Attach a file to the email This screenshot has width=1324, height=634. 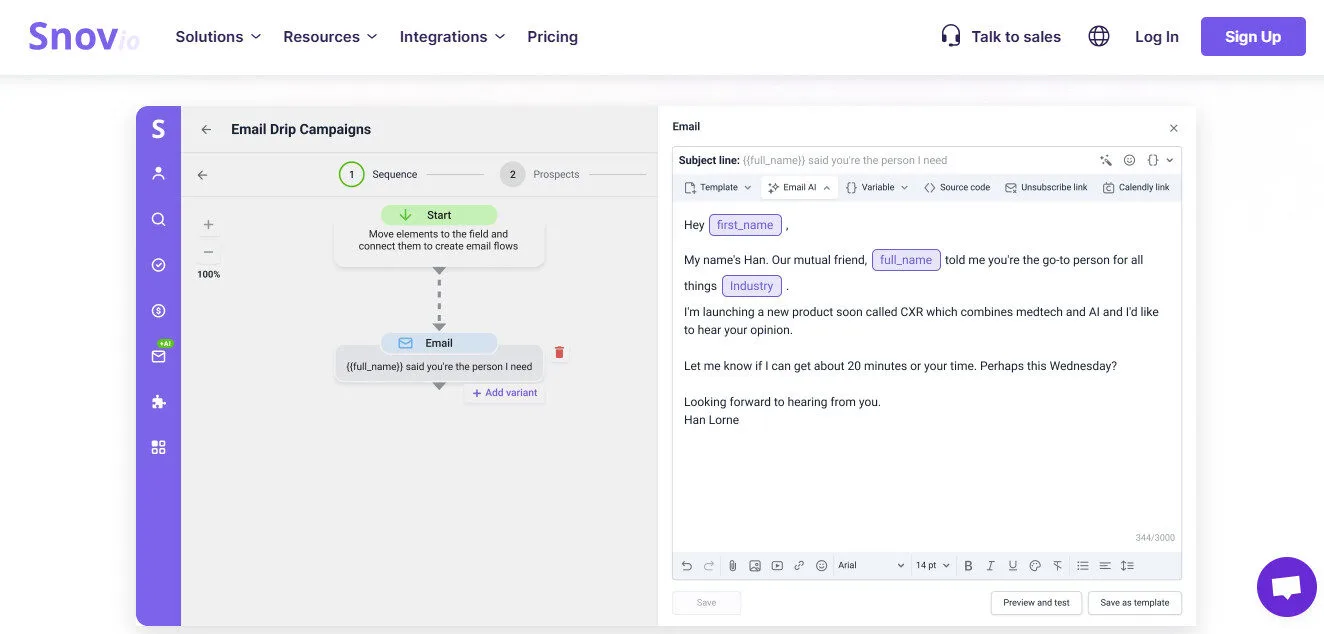pos(733,565)
